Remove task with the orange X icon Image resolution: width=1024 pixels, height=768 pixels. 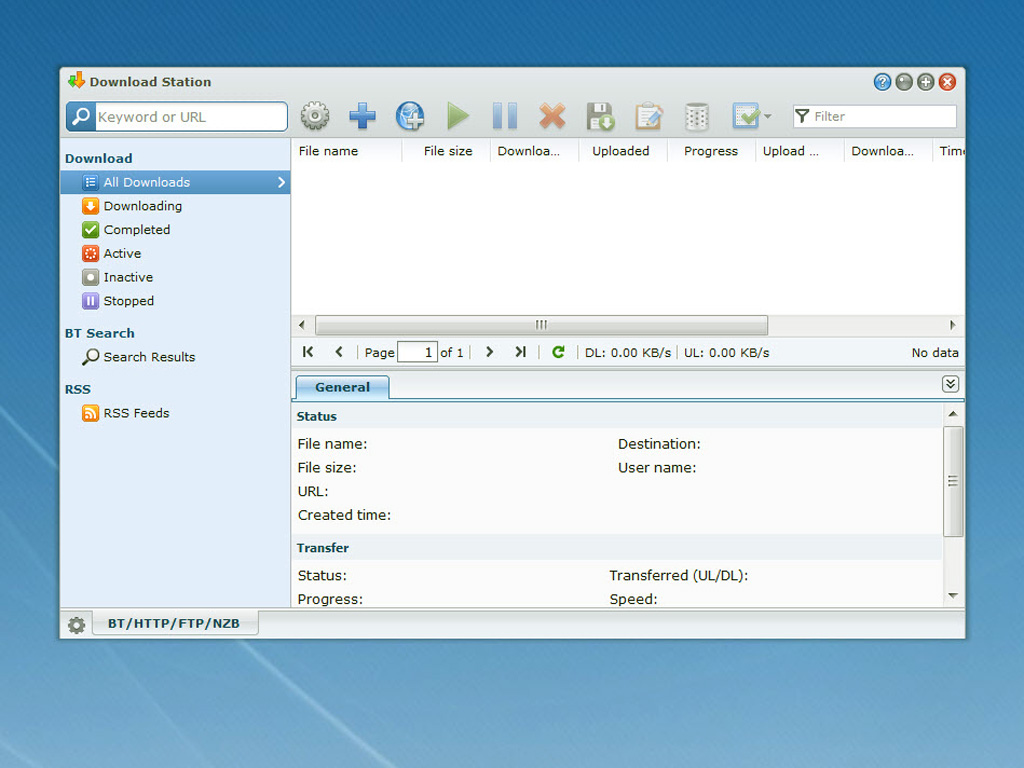pyautogui.click(x=552, y=116)
